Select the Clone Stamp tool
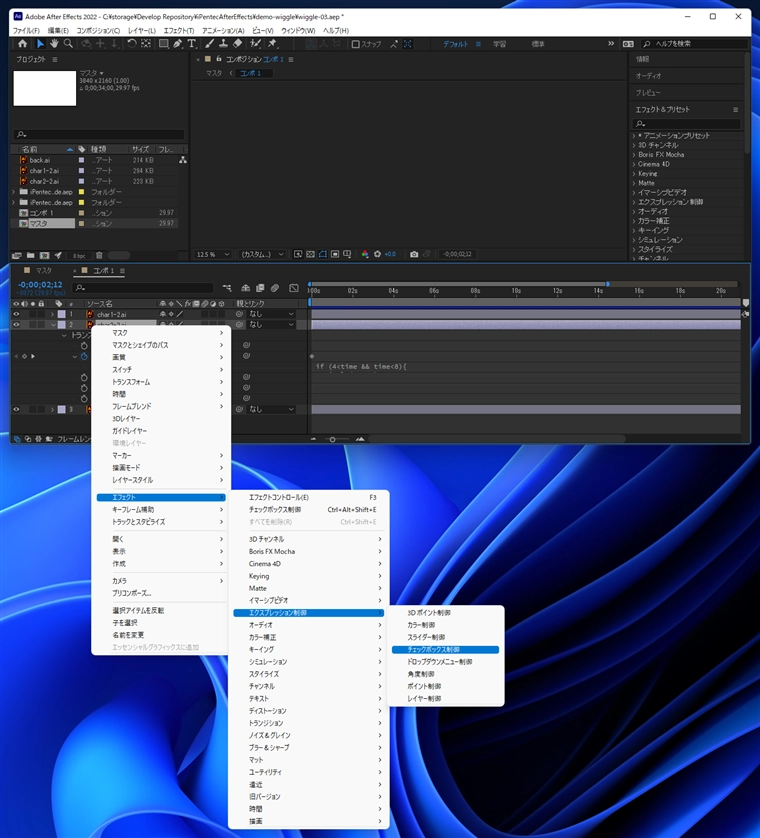 (x=223, y=44)
